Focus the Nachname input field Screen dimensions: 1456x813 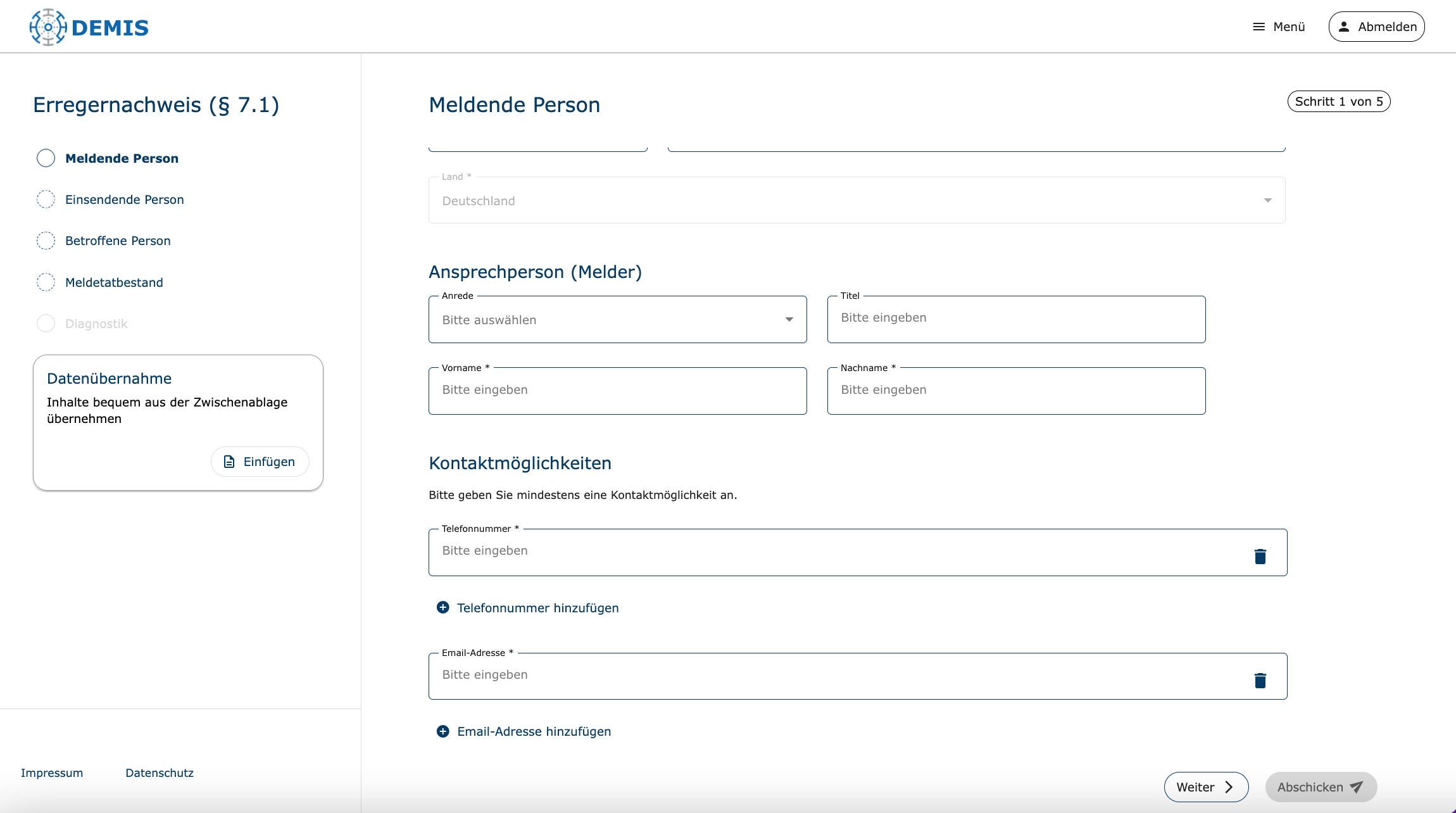[1016, 391]
